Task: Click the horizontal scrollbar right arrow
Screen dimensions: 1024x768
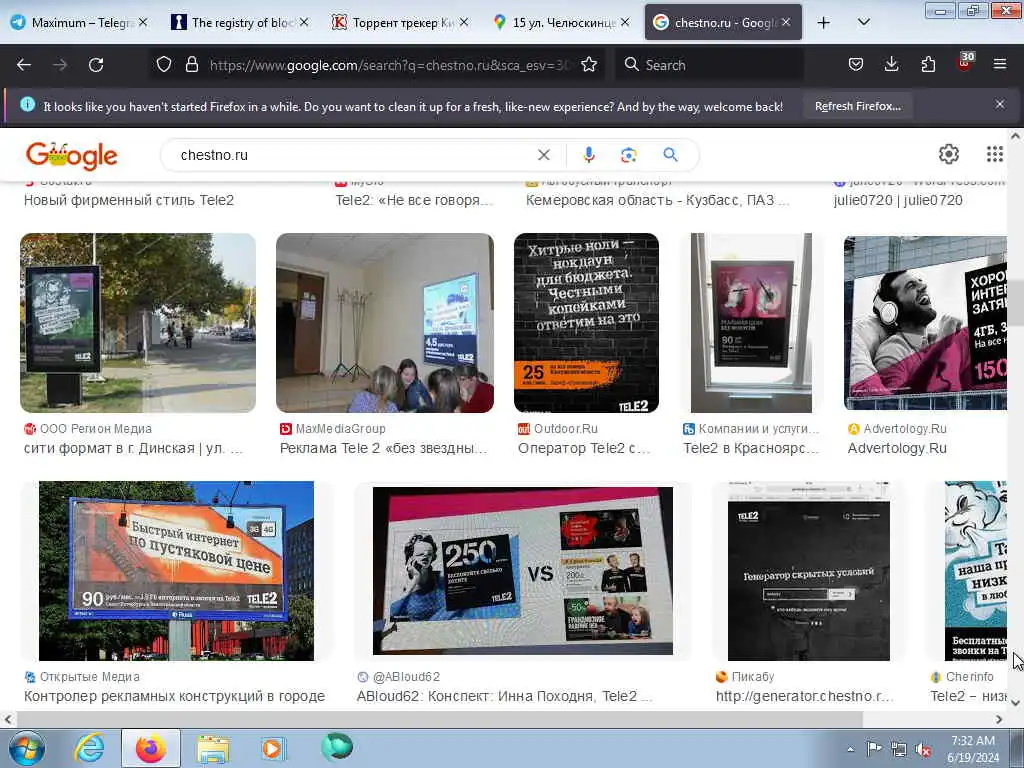Action: [999, 719]
